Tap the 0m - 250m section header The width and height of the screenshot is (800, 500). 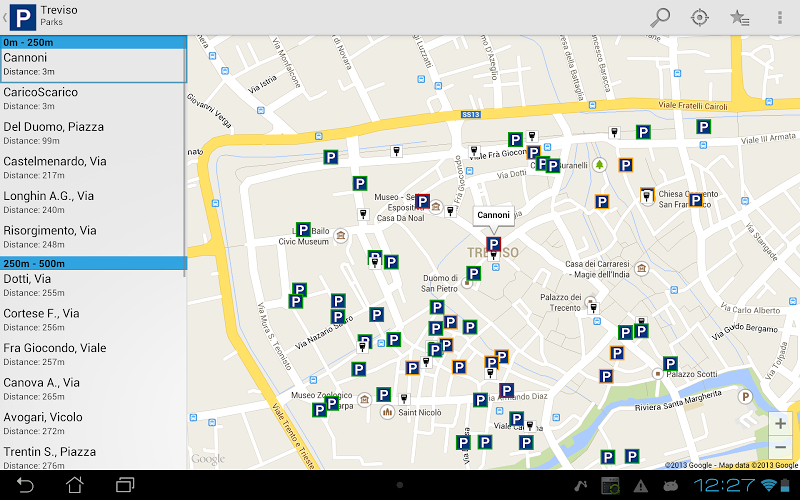coord(93,42)
